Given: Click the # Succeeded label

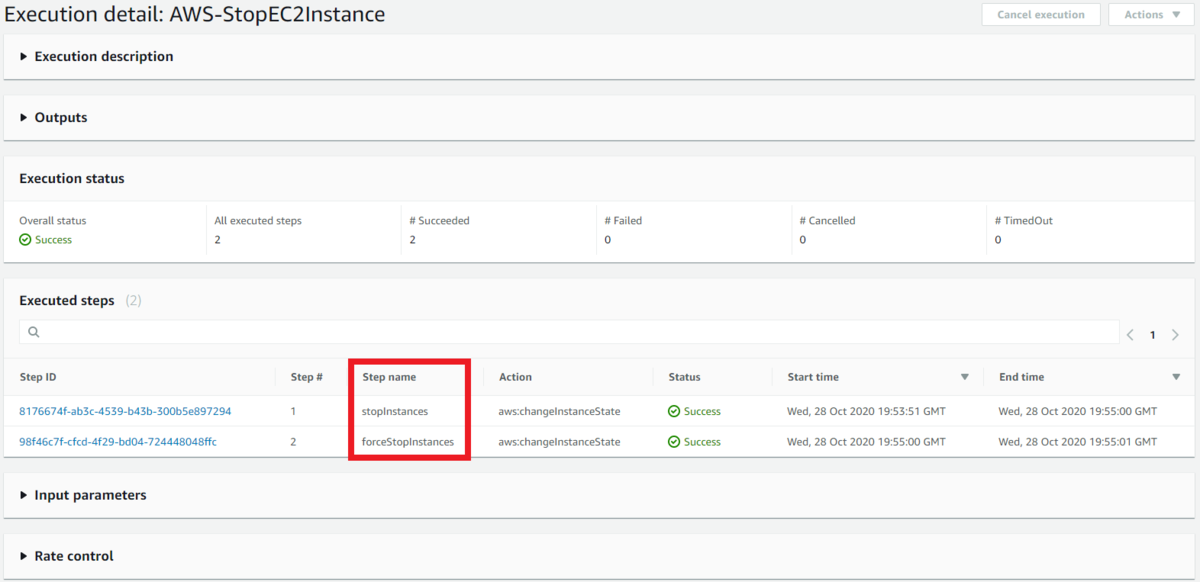Looking at the screenshot, I should (x=439, y=220).
